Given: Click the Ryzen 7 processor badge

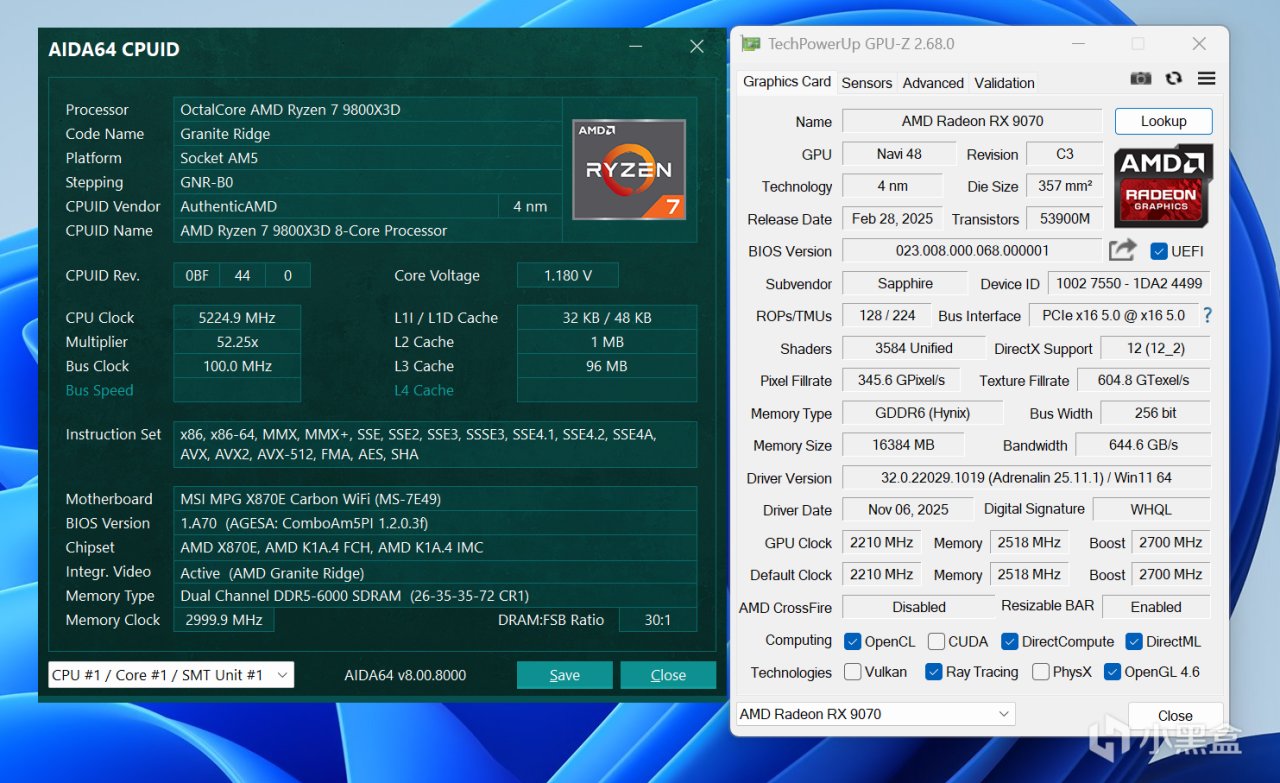Looking at the screenshot, I should [x=628, y=169].
